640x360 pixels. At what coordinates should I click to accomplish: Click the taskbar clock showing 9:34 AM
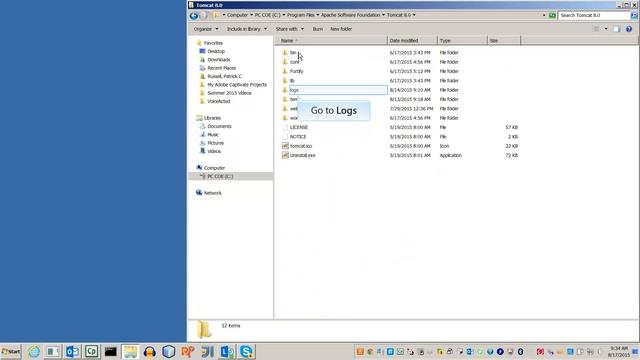[x=619, y=351]
